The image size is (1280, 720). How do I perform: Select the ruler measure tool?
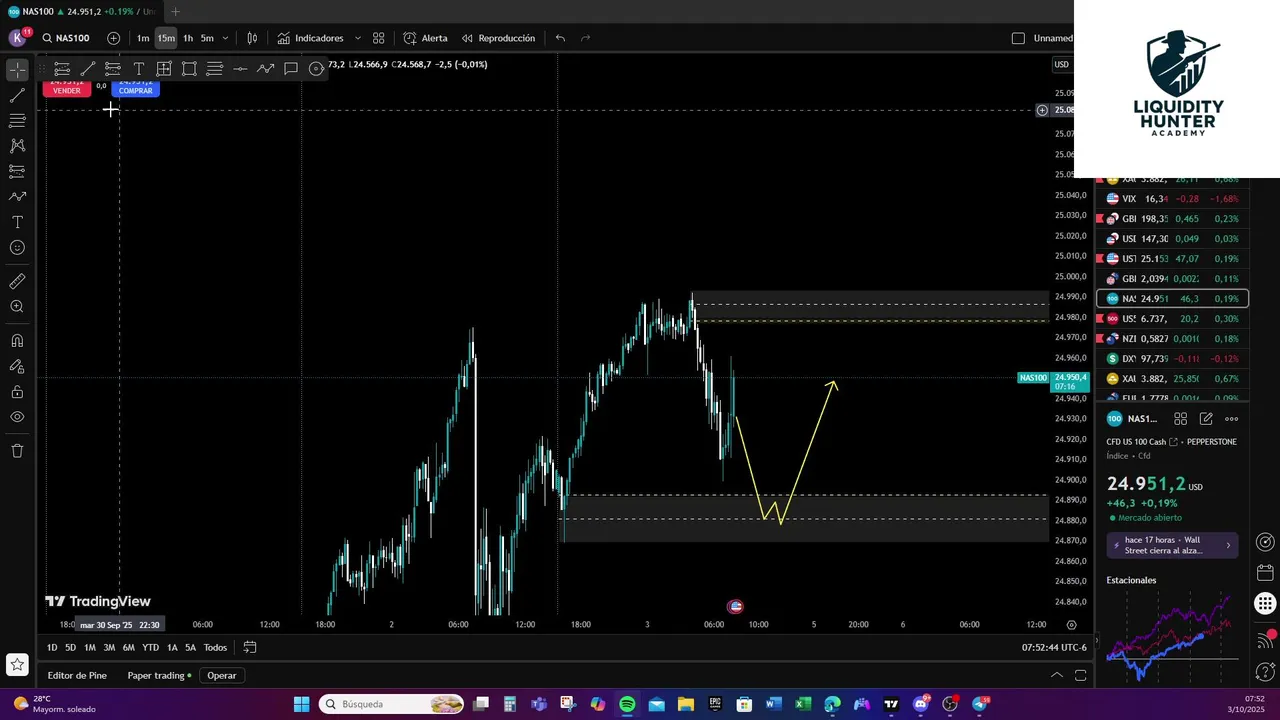point(17,282)
